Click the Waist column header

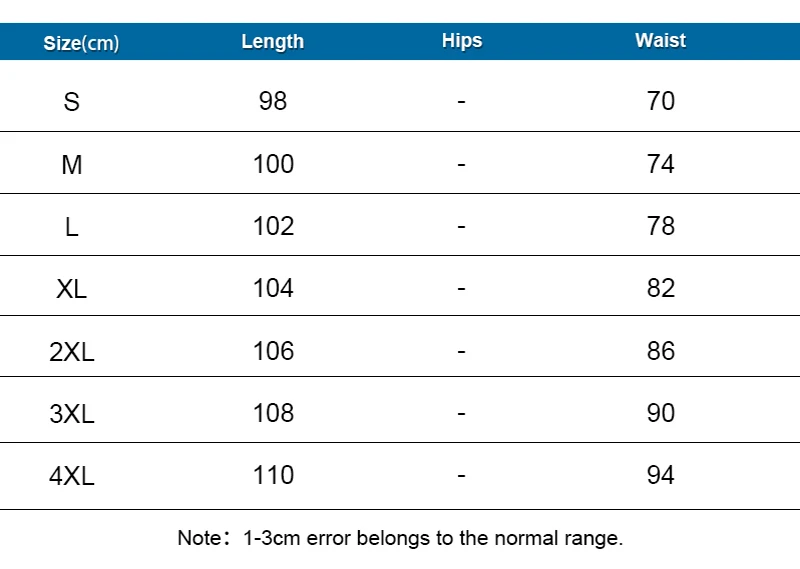pos(661,40)
